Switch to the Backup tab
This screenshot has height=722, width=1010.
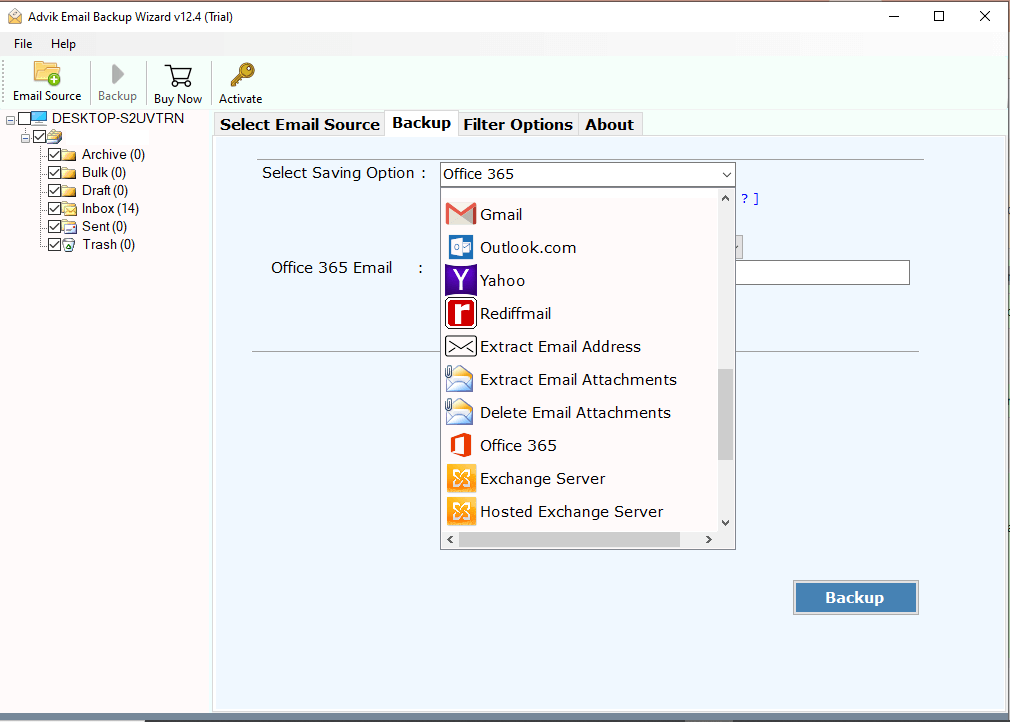[421, 123]
